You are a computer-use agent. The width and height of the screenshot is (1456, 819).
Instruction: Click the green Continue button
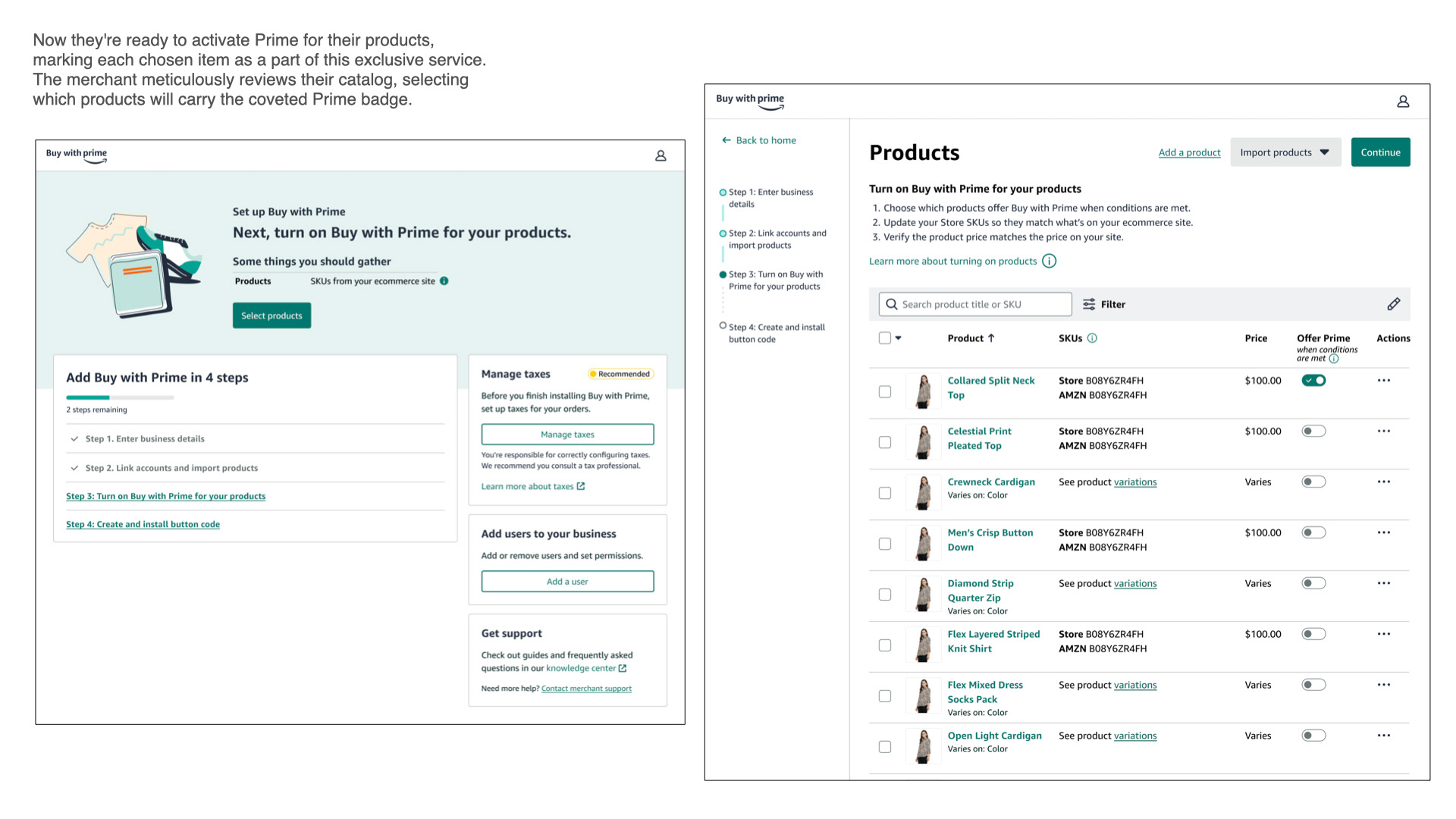1379,152
